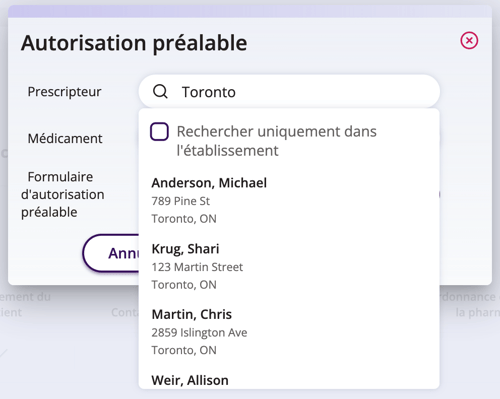Select prescriber Krug, Shari
Image resolution: width=500 pixels, height=399 pixels.
[289, 267]
